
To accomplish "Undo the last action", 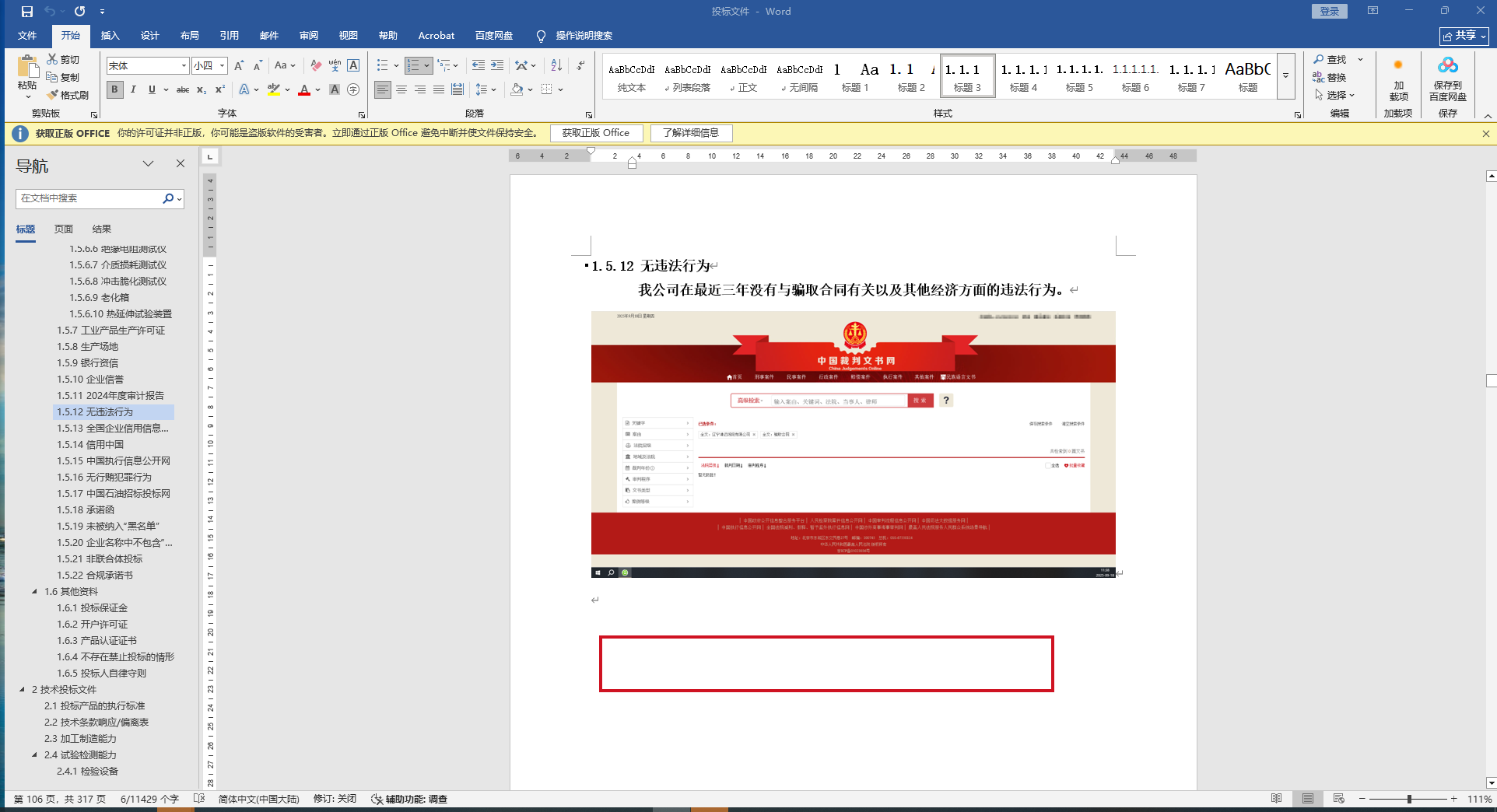I will tap(50, 12).
